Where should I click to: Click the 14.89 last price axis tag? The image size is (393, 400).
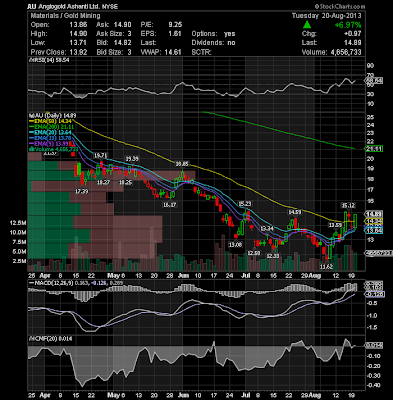click(375, 214)
